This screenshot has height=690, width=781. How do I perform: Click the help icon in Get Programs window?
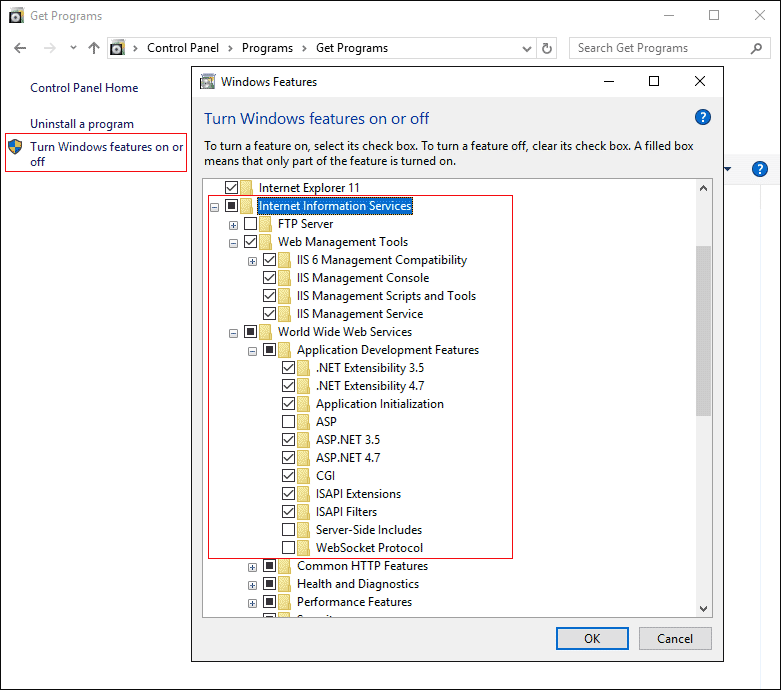(760, 169)
